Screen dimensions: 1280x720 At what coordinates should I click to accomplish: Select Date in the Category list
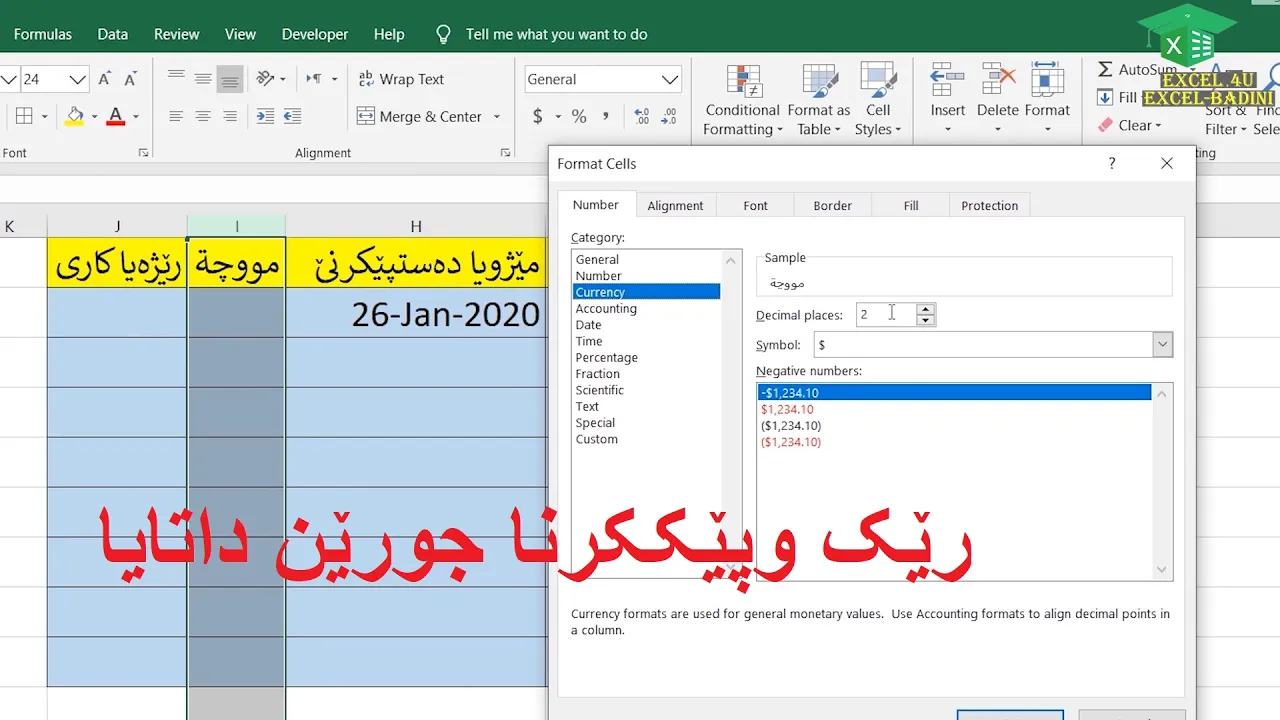588,325
